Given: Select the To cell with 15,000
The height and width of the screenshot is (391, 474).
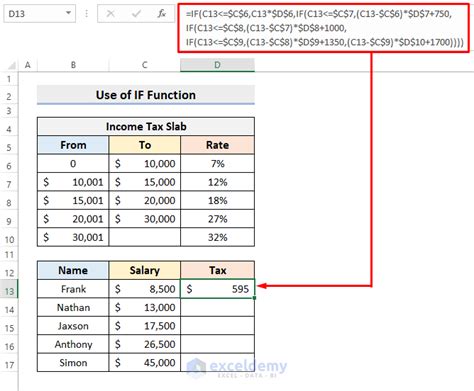Looking at the screenshot, I should click(145, 182).
